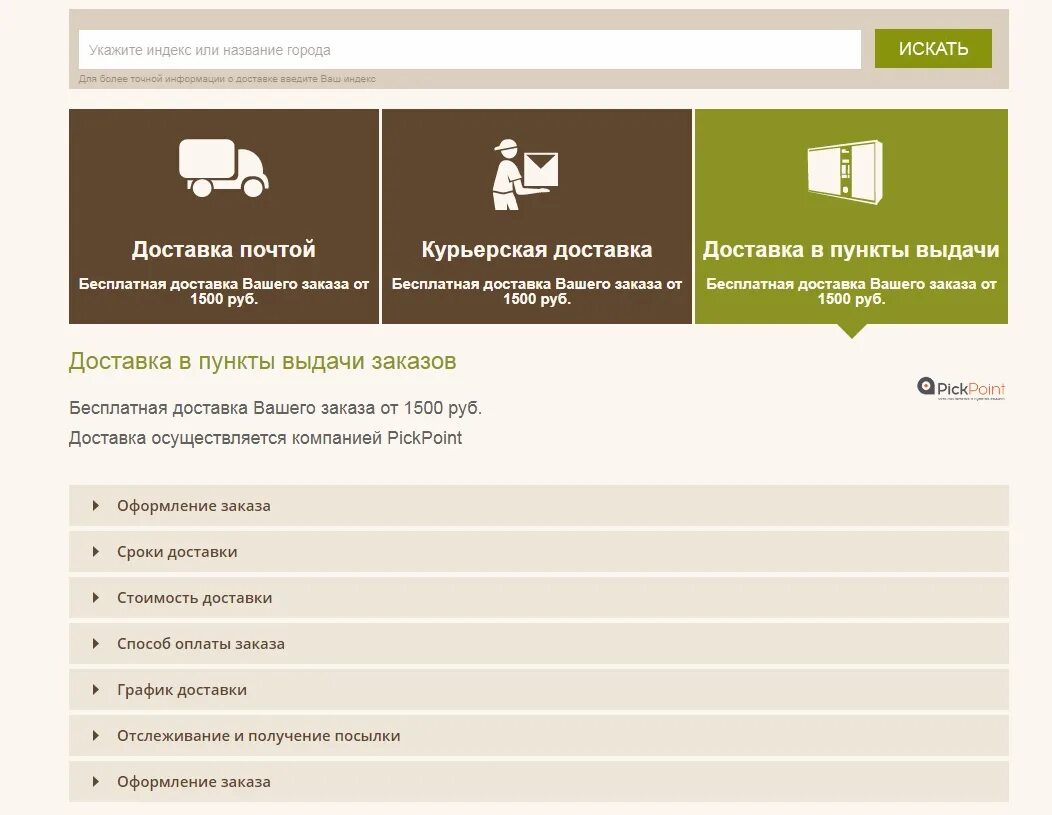The width and height of the screenshot is (1052, 815).
Task: Expand the График доставки section
Action: coord(539,690)
